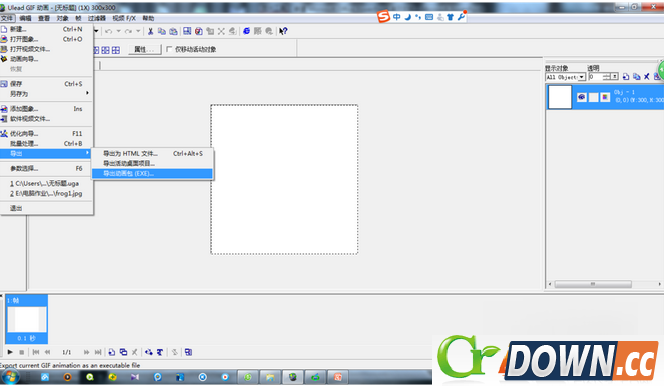Viewport: 664px width, 386px height.
Task: Click the red-blue icon left of crop
Action: tap(199, 31)
